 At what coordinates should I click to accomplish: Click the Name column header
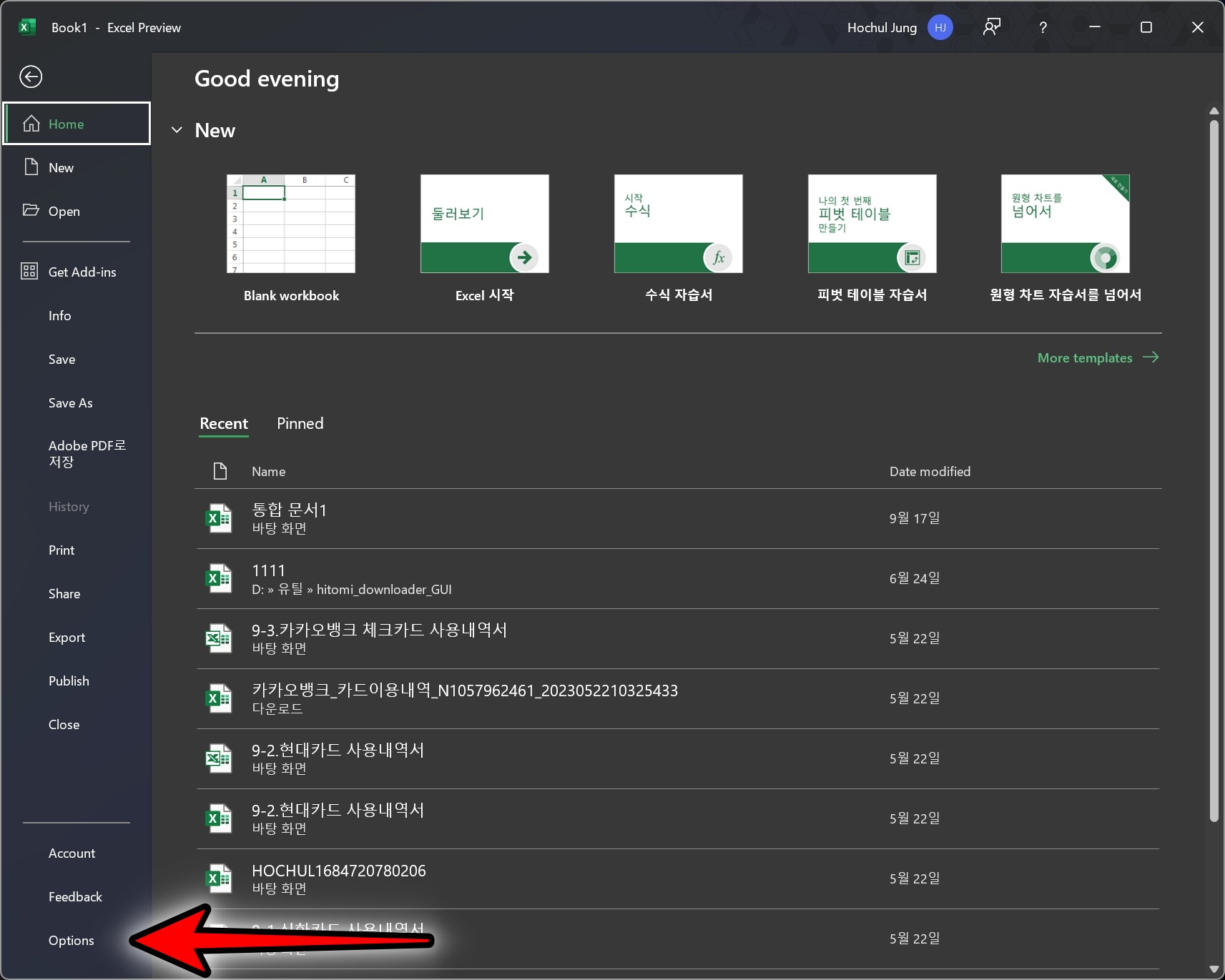[x=268, y=471]
